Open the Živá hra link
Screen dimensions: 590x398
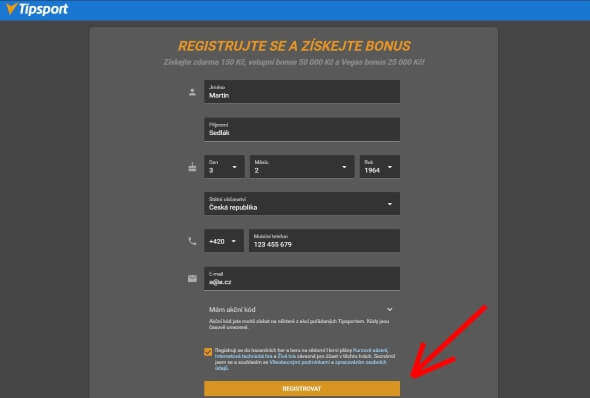coord(287,356)
